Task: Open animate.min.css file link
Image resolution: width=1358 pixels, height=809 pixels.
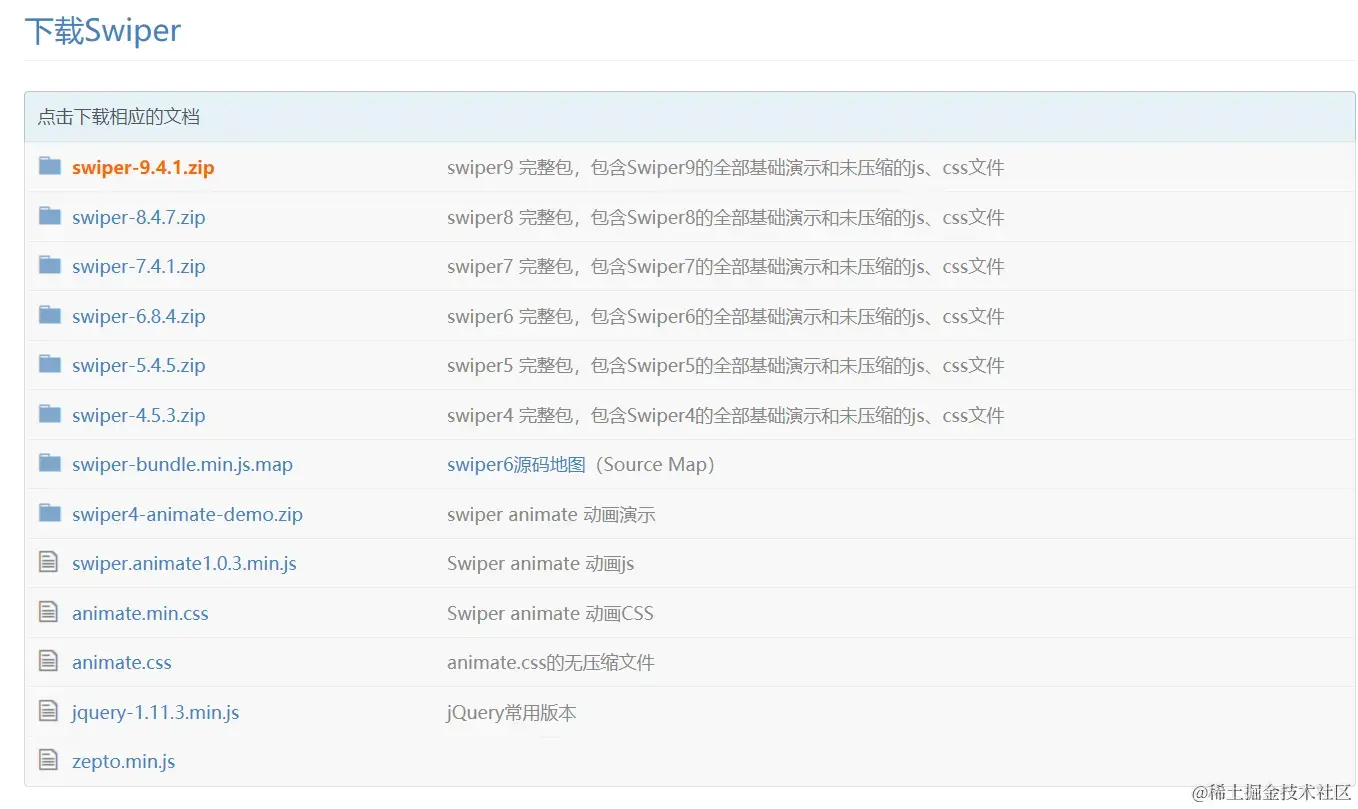Action: [x=140, y=613]
